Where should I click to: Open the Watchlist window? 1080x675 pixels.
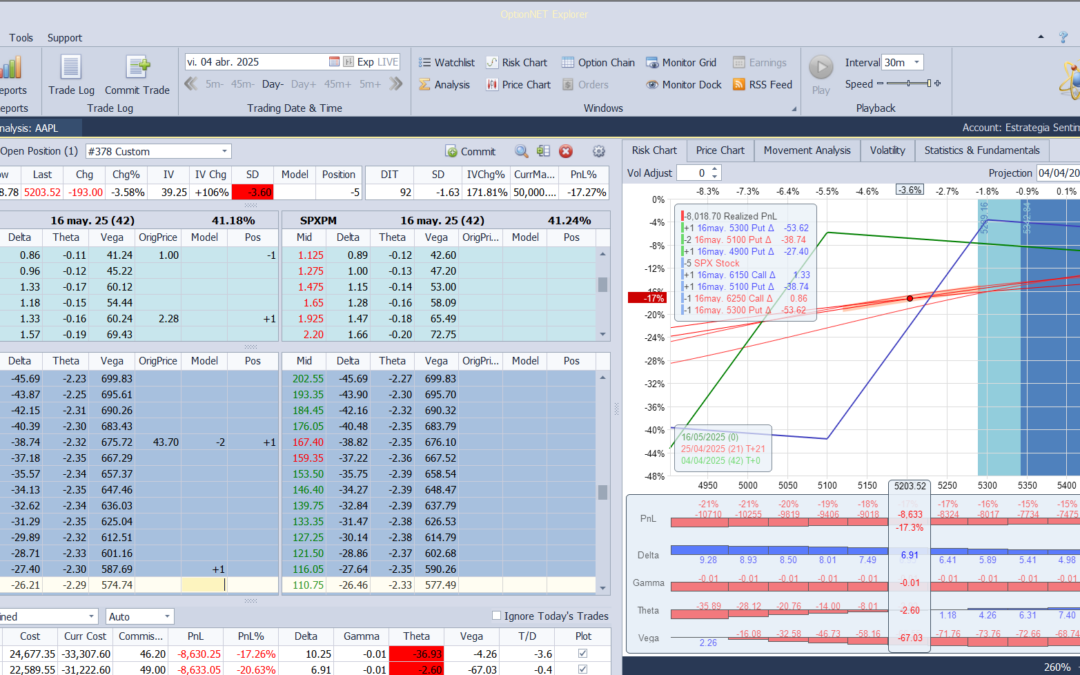(446, 63)
